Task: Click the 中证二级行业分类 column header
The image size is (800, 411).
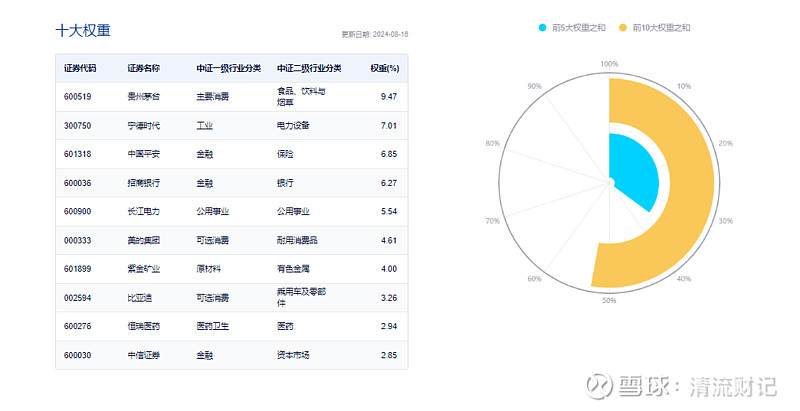Action: click(309, 68)
